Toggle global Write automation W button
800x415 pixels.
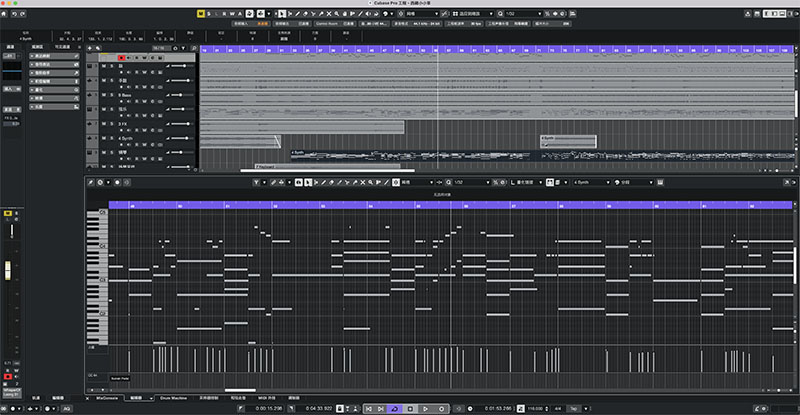click(232, 14)
